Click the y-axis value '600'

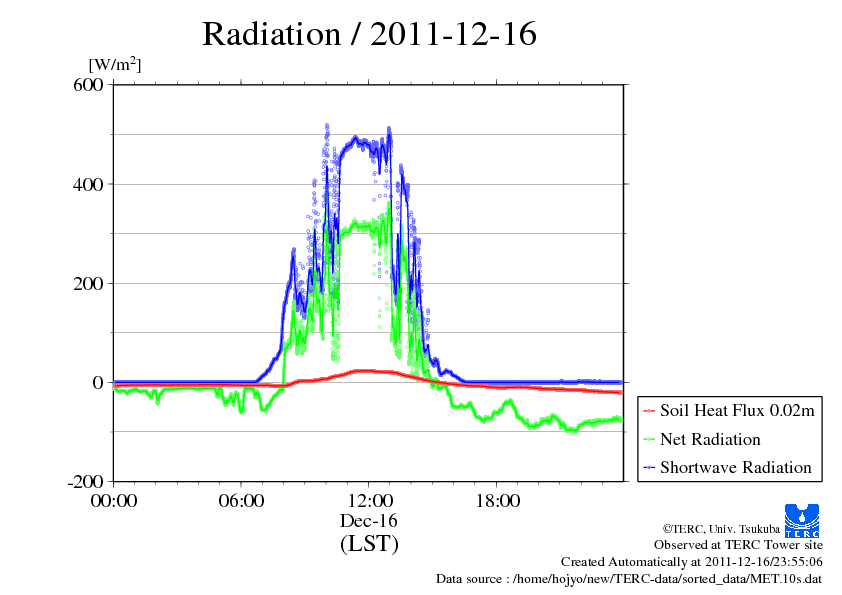point(88,84)
